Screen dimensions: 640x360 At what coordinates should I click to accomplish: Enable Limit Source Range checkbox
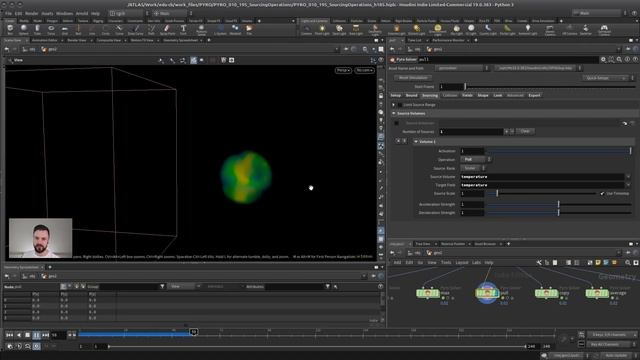tap(400, 105)
